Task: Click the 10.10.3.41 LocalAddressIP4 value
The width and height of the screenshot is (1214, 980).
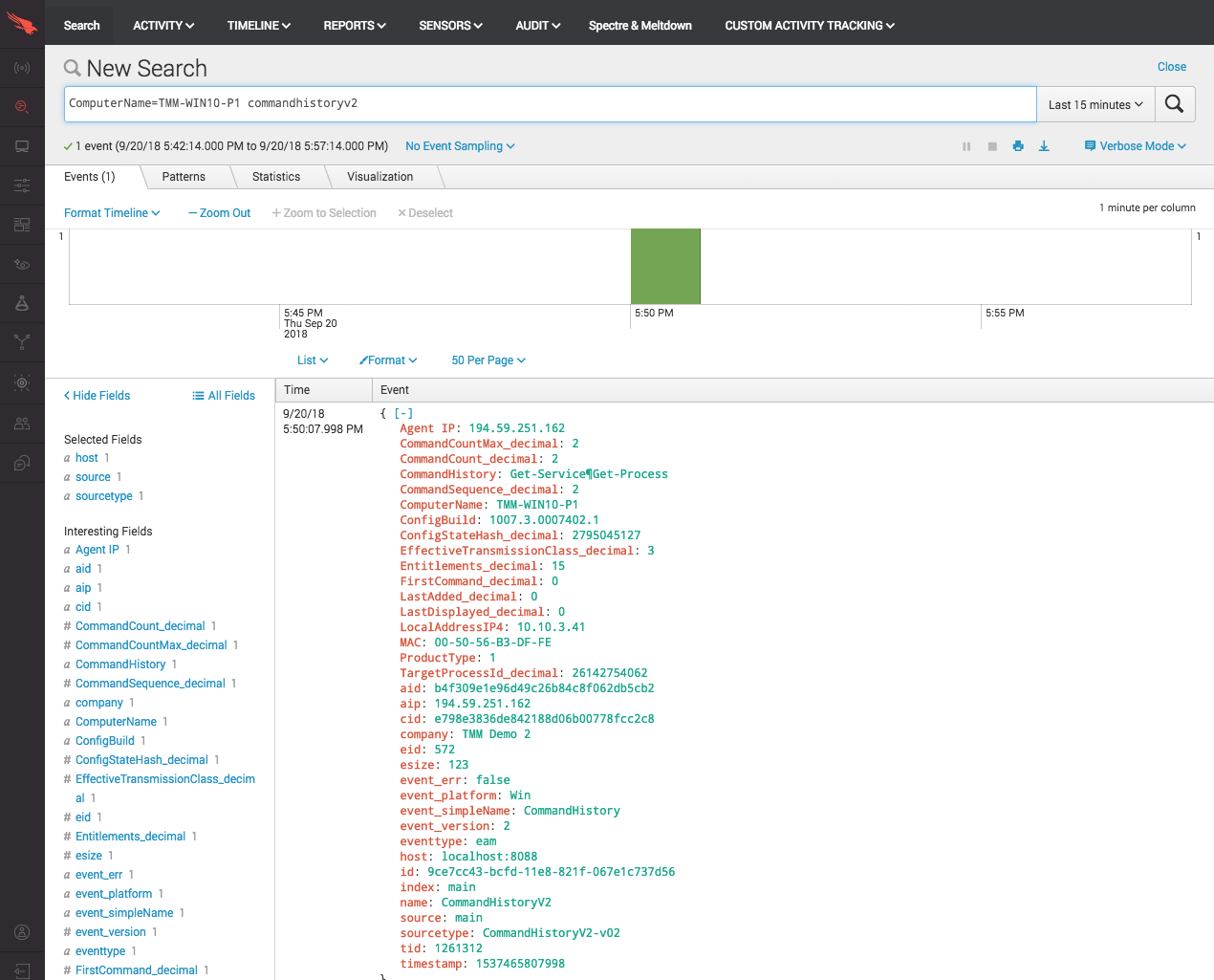Action: (x=552, y=627)
